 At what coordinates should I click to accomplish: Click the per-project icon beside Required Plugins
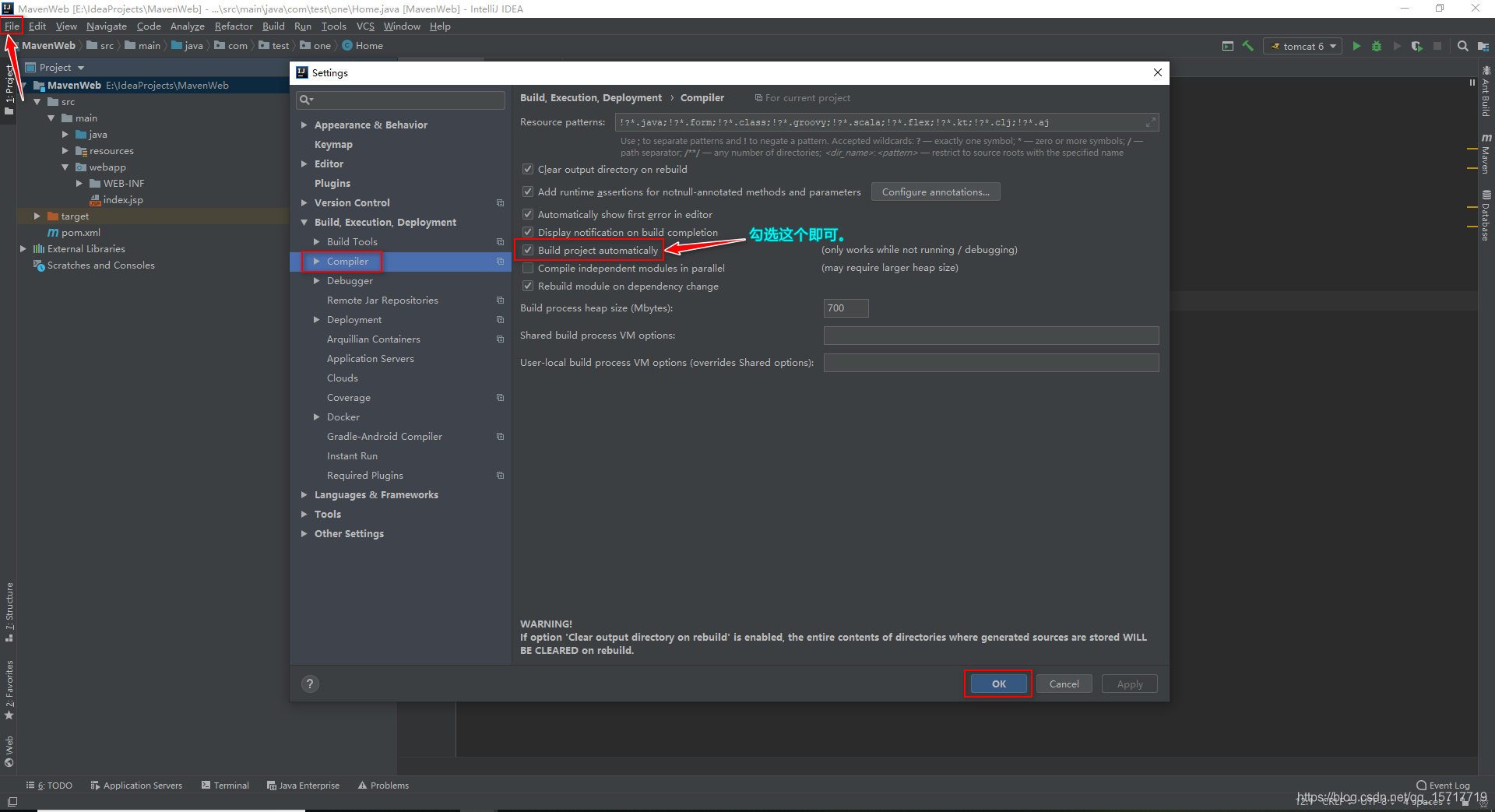tap(500, 476)
